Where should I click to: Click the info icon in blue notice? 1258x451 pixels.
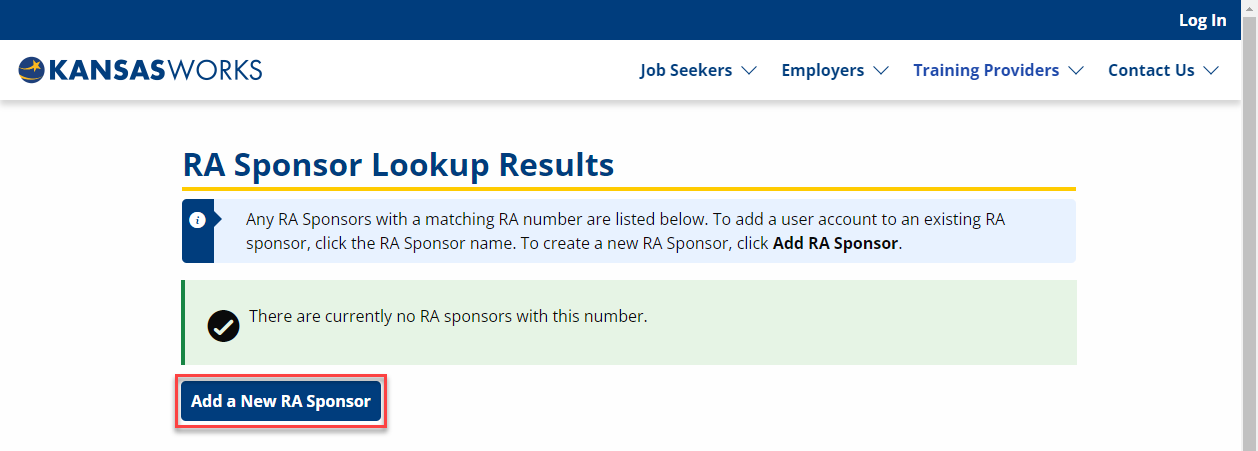click(x=198, y=219)
